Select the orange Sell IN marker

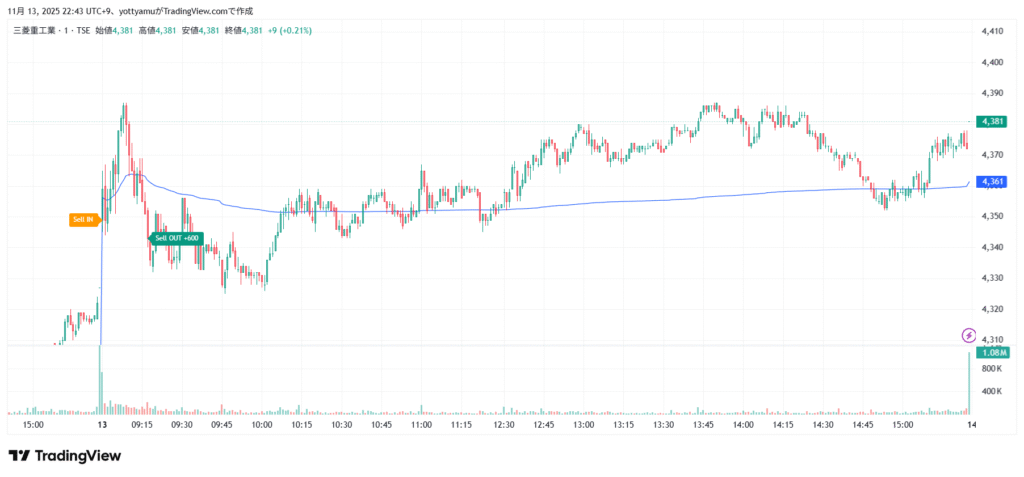(83, 220)
